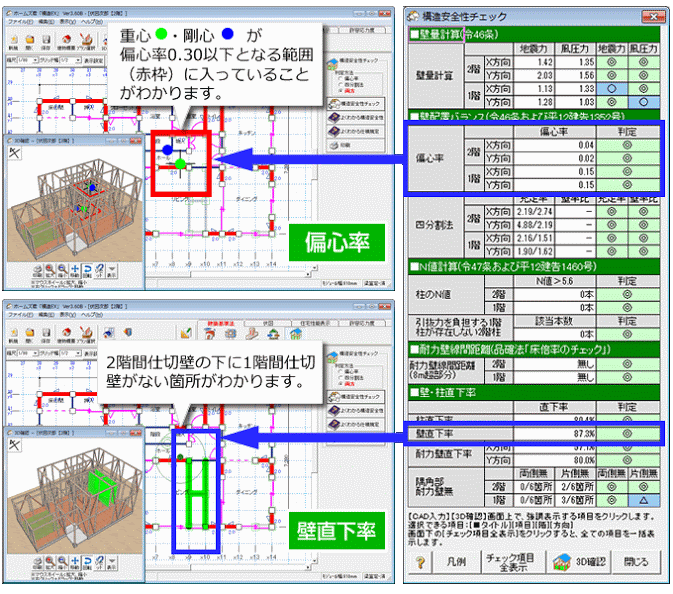Expand 表示 dropdown in upper 3D window

(x=112, y=271)
